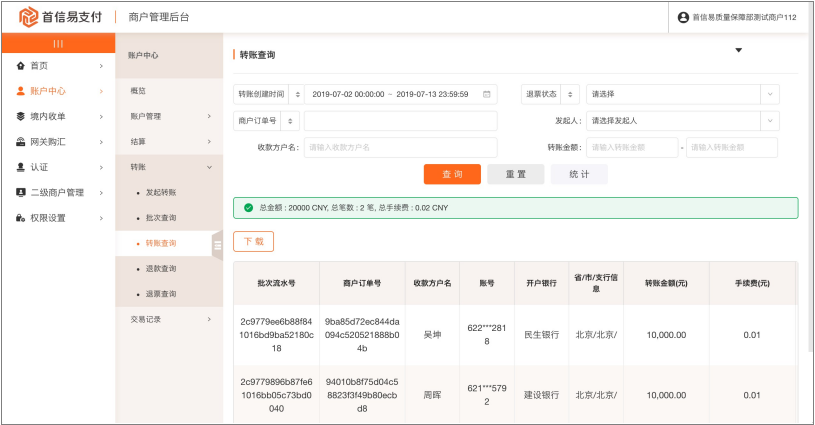The width and height of the screenshot is (815, 425).
Task: Click batch number starting 2c9779ee6b88f84
Action: [277, 335]
